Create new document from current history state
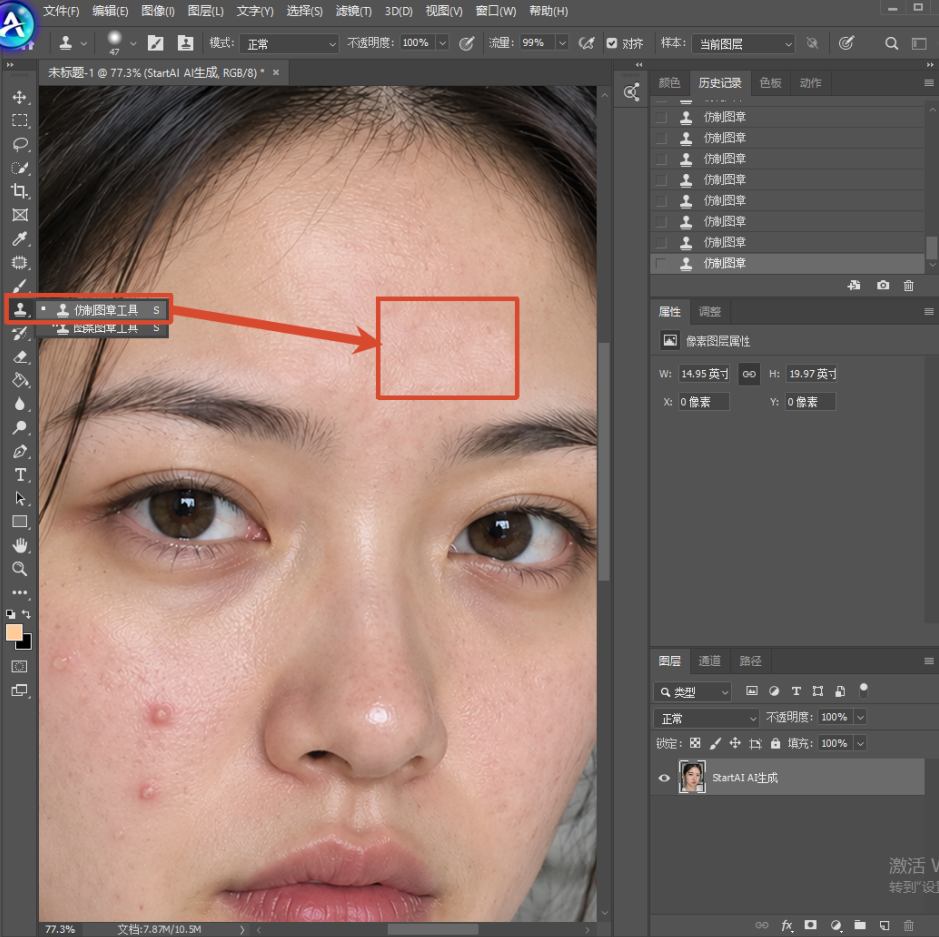 tap(854, 286)
